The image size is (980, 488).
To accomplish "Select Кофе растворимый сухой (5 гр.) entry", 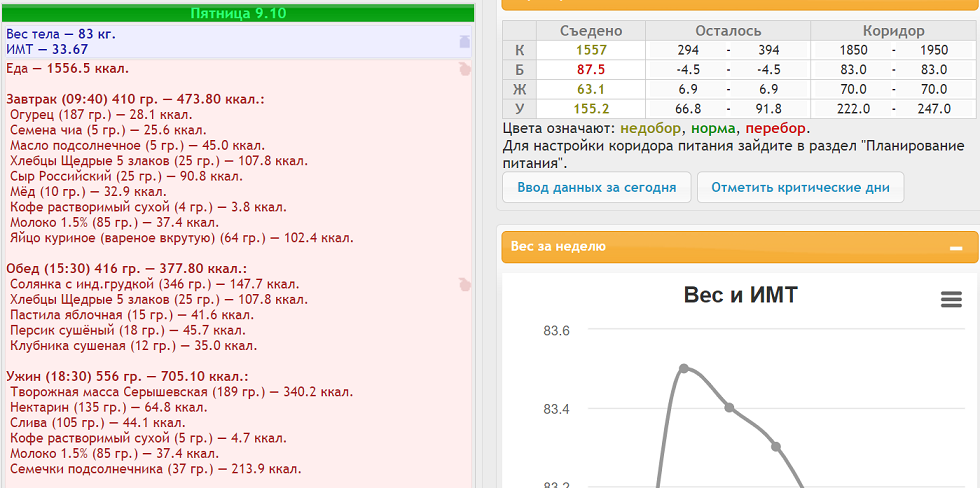I will click(x=148, y=438).
